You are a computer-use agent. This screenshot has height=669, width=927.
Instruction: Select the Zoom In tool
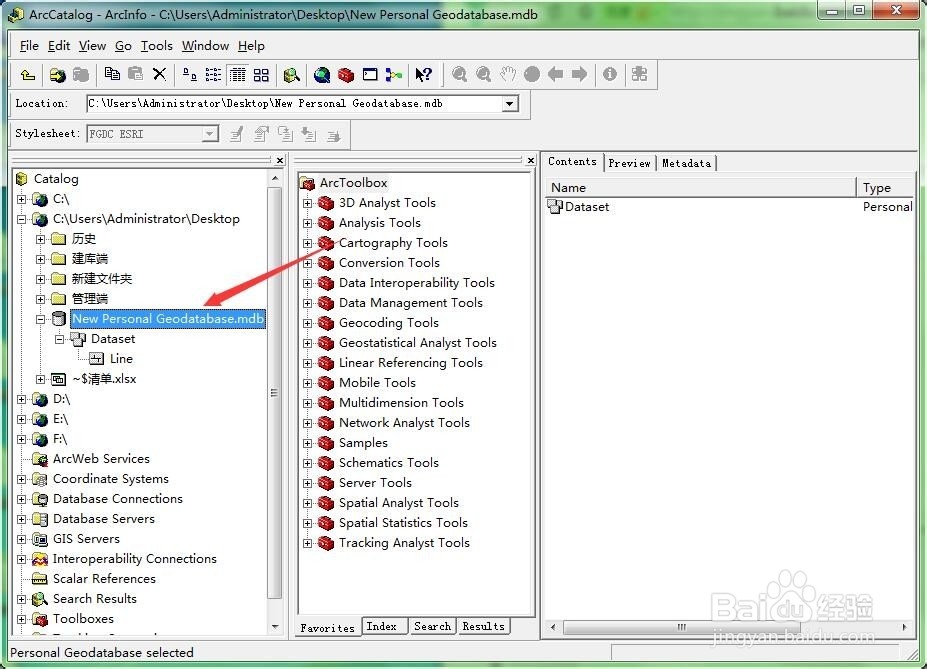[x=459, y=74]
